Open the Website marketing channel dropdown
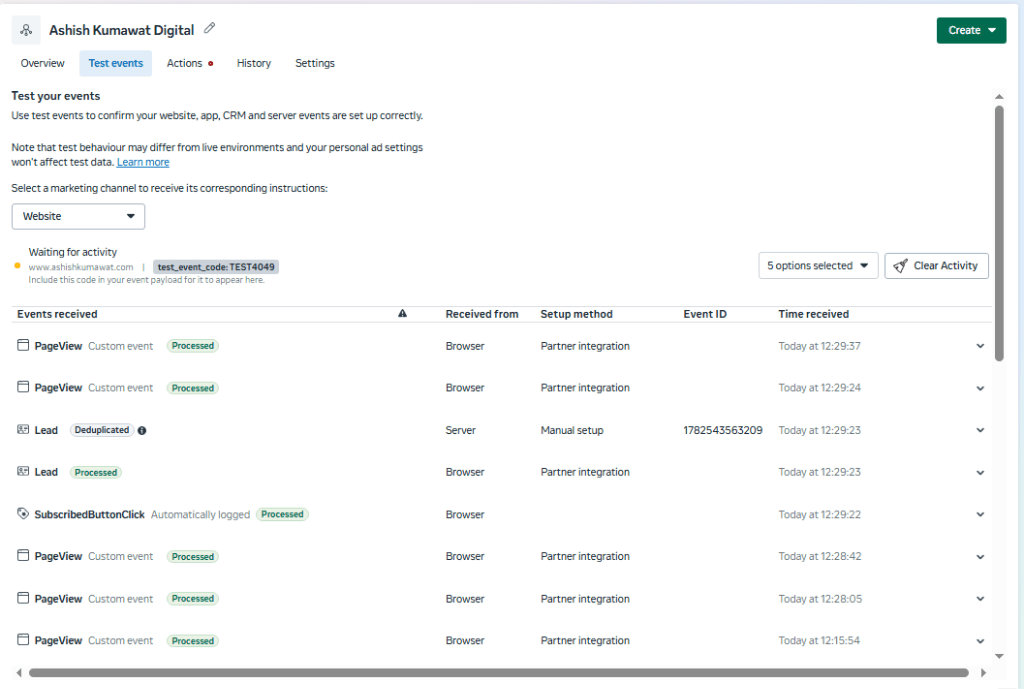 [x=78, y=216]
